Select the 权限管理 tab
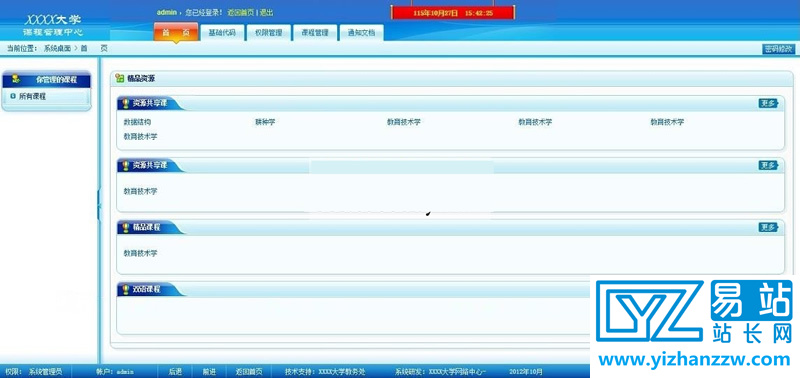 tap(268, 33)
